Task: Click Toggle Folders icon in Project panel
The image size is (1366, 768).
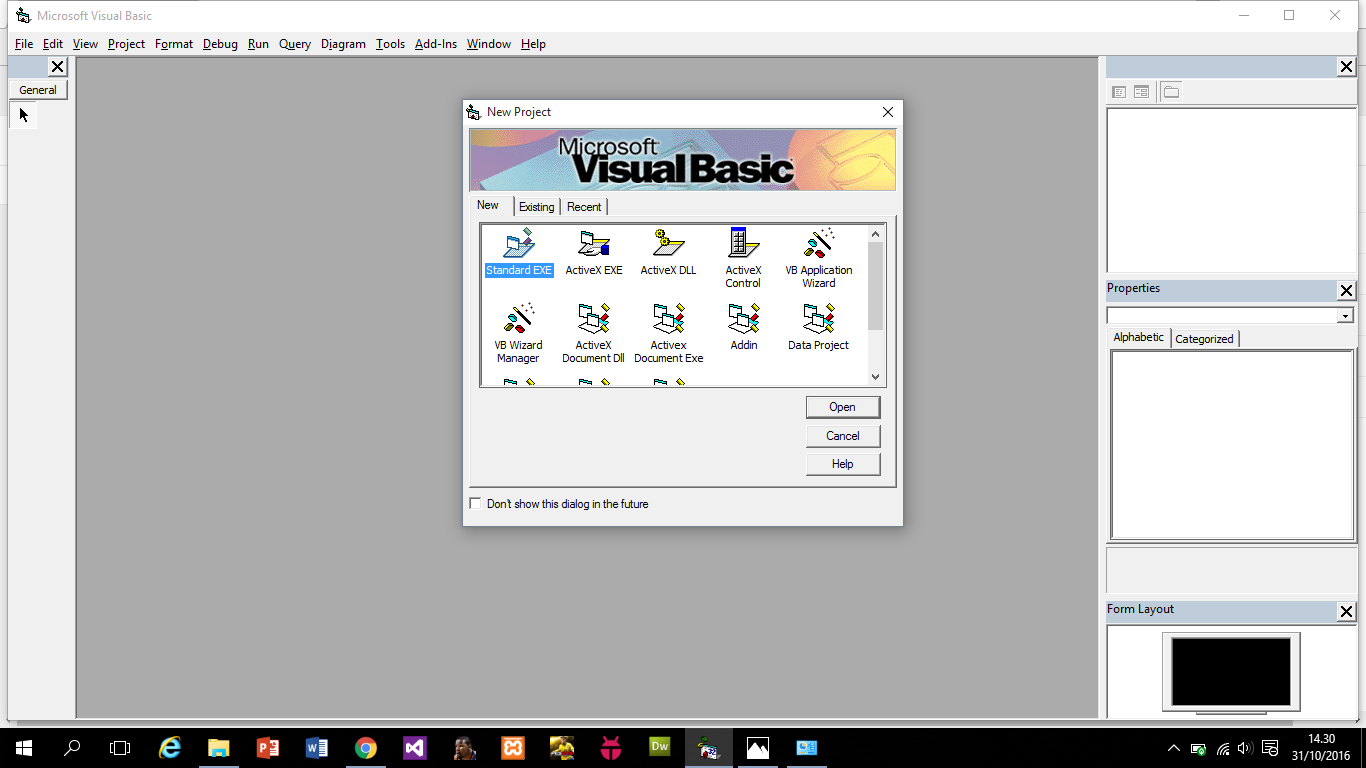Action: pos(1171,92)
